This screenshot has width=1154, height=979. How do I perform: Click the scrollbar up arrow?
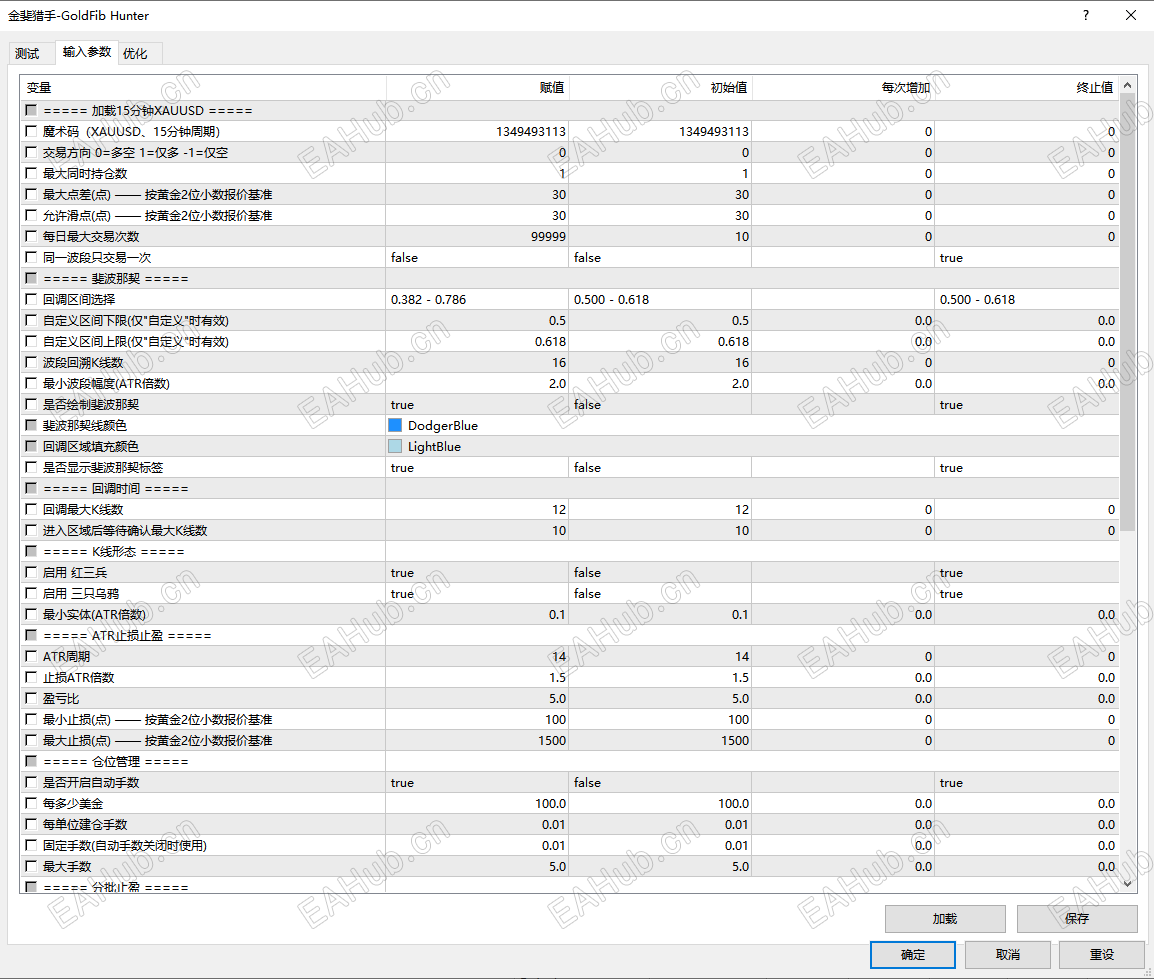pos(1127,86)
